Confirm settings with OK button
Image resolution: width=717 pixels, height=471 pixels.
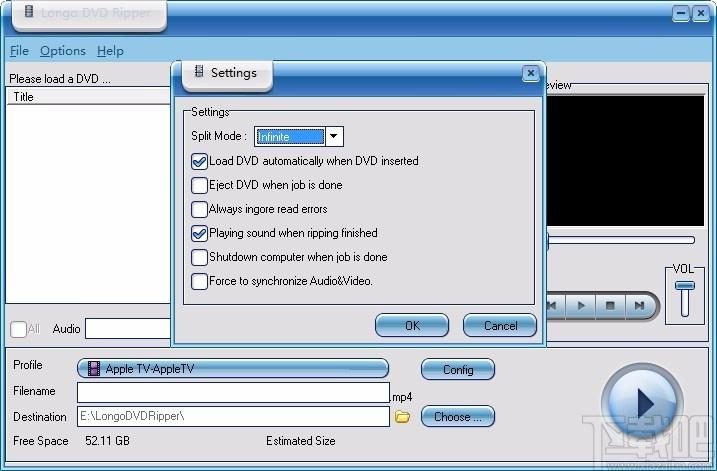[x=412, y=325]
